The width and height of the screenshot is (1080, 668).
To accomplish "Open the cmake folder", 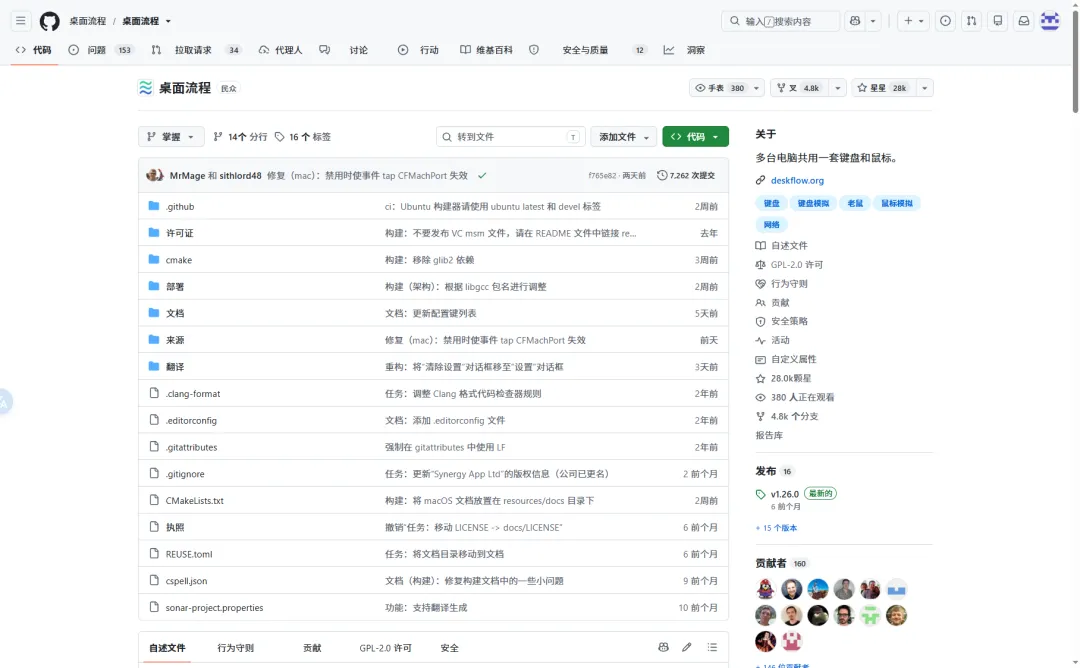I will pyautogui.click(x=178, y=260).
